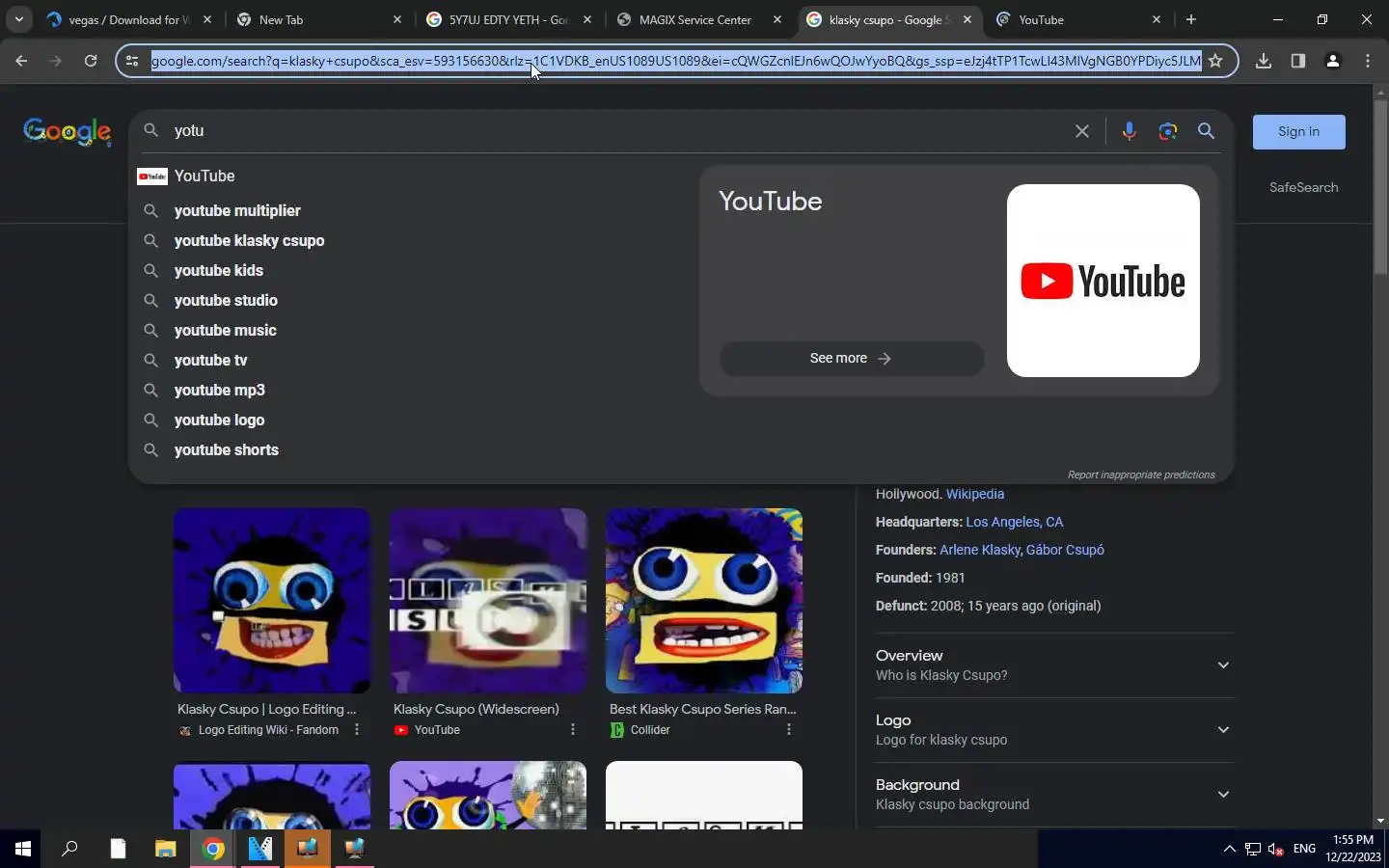Open Windows taskbar search
1389x868 pixels.
tap(69, 849)
